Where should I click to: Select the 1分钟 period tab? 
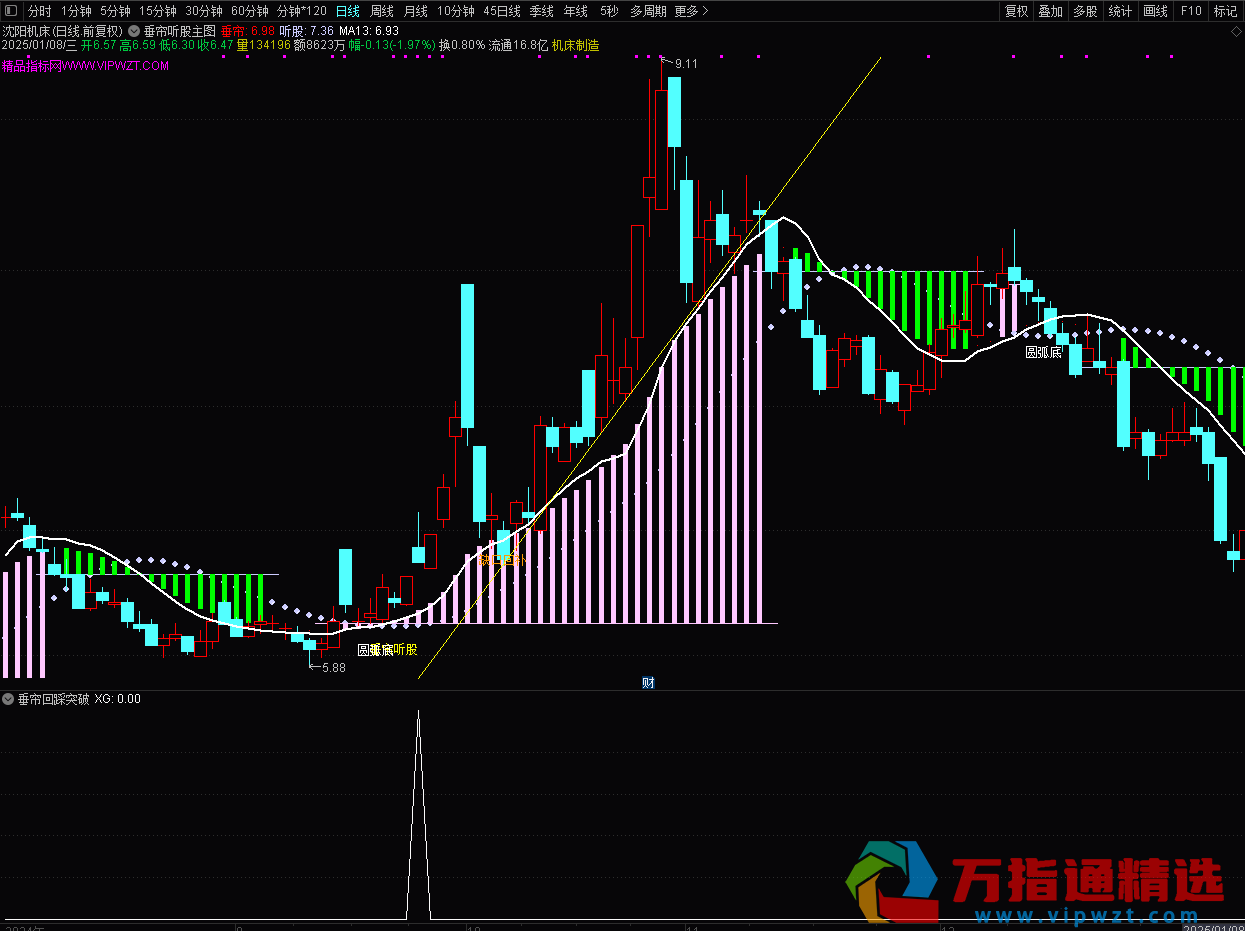(x=76, y=11)
